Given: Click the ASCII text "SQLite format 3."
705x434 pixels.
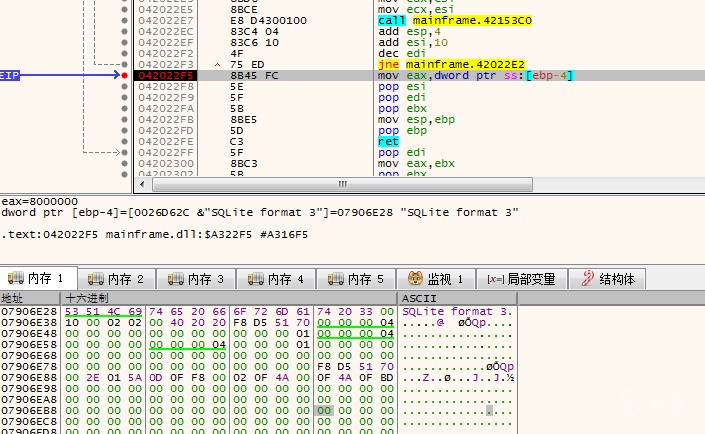Looking at the screenshot, I should (x=457, y=312).
